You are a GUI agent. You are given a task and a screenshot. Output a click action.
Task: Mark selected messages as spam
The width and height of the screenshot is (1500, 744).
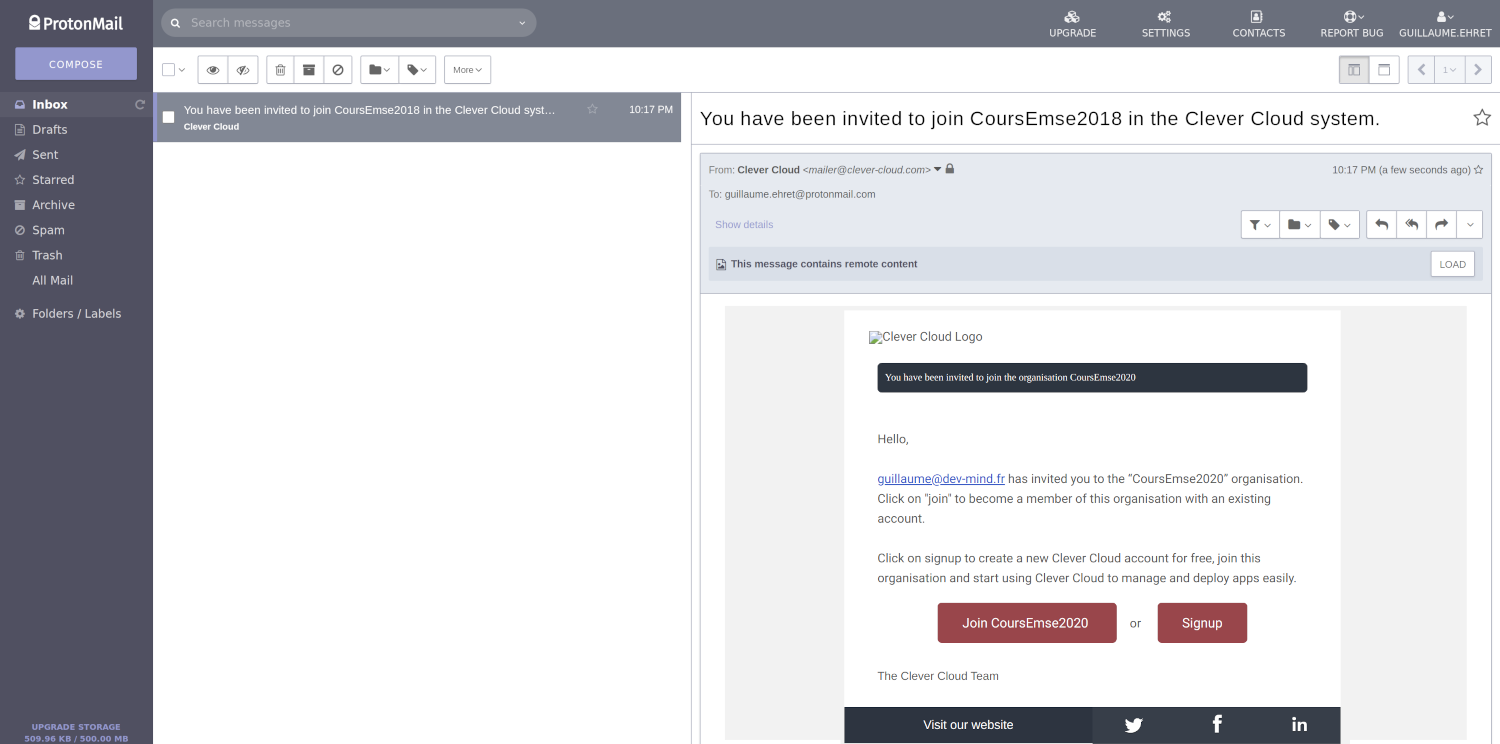click(338, 70)
